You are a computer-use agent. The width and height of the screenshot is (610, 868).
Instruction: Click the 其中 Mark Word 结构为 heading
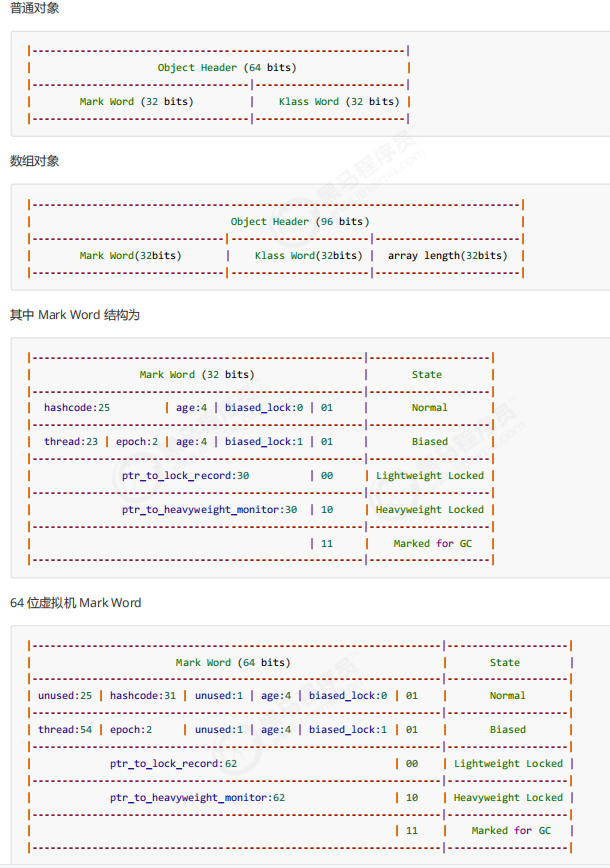point(75,315)
